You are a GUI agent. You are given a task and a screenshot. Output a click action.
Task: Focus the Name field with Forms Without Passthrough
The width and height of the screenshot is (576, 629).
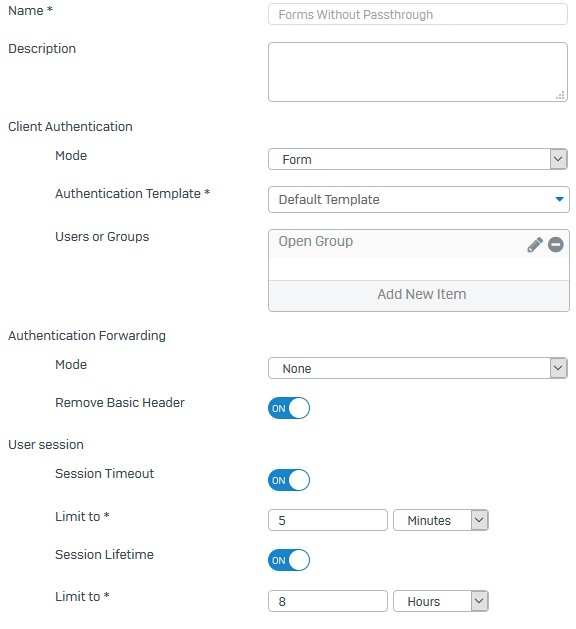point(418,14)
